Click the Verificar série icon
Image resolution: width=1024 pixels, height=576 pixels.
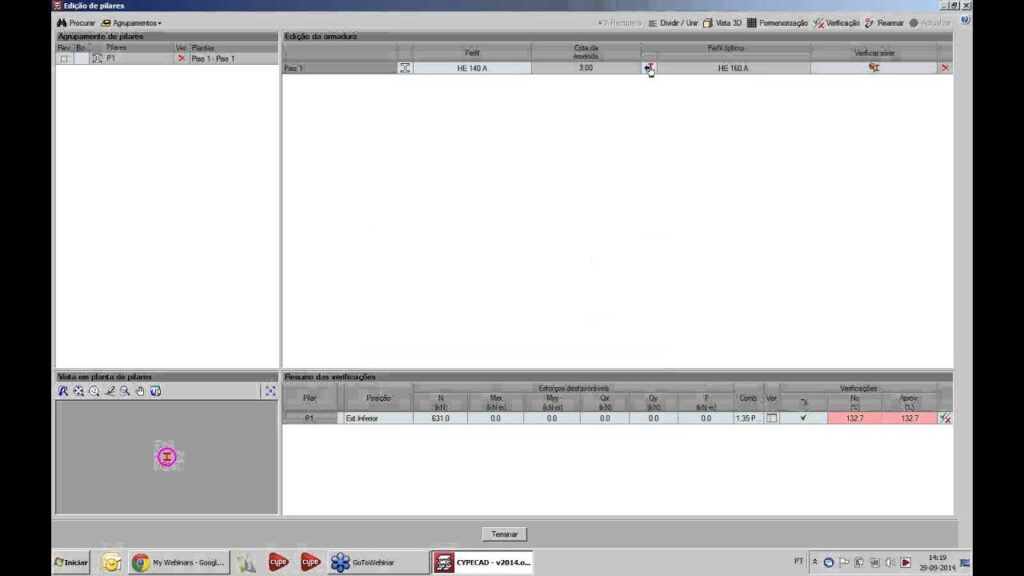coord(874,68)
